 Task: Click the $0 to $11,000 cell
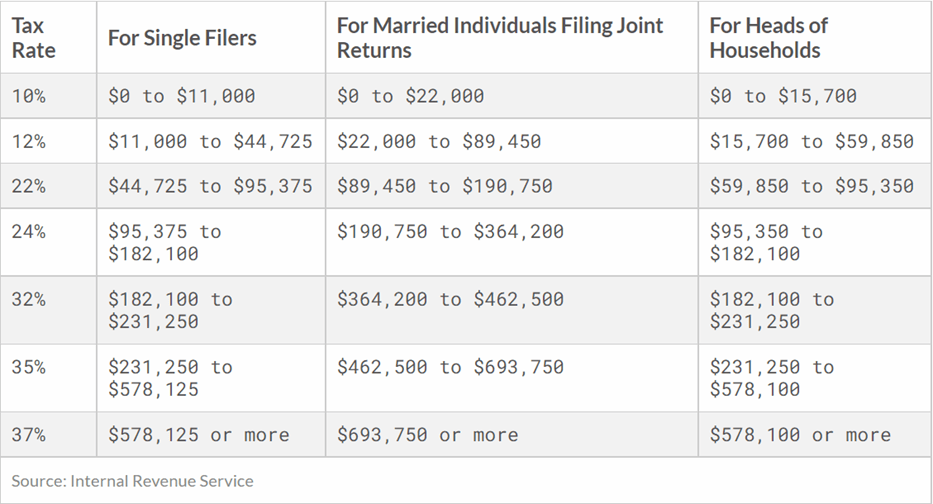[x=181, y=96]
